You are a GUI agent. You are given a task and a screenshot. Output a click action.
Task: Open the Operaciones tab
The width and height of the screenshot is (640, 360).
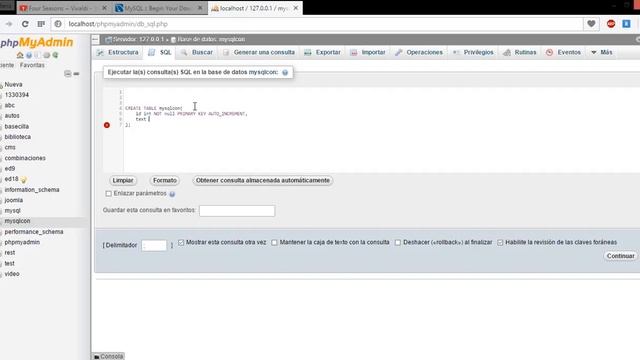[x=419, y=53]
